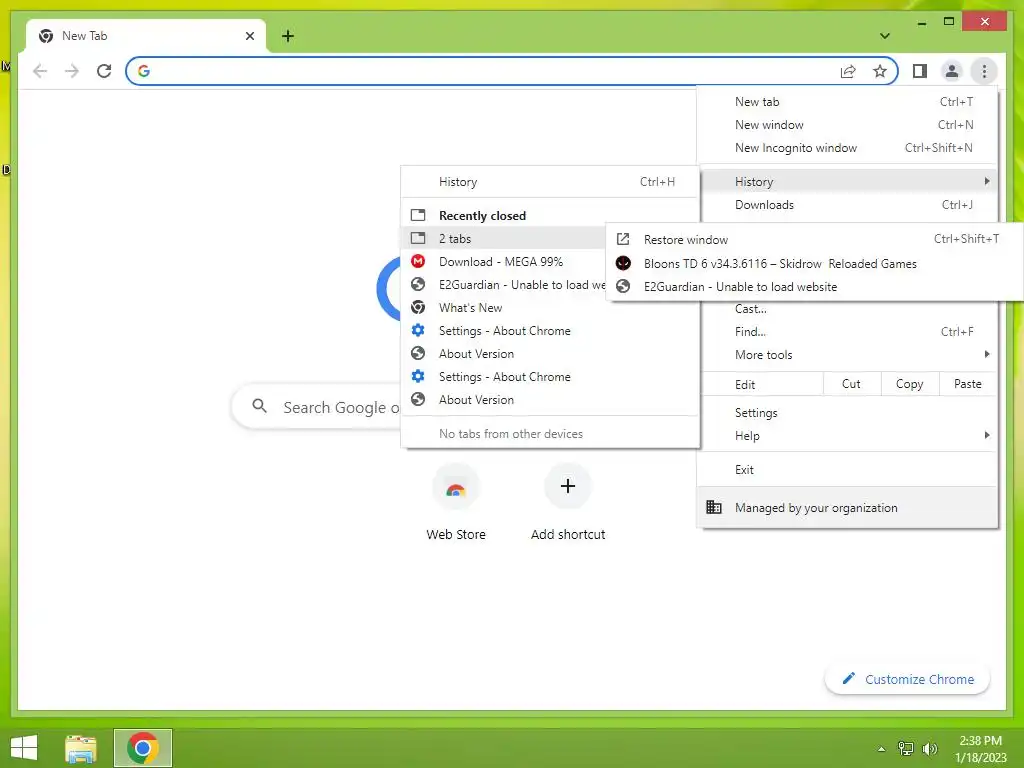Screen dimensions: 1024x768
Task: Click the Restore window icon
Action: [x=623, y=239]
